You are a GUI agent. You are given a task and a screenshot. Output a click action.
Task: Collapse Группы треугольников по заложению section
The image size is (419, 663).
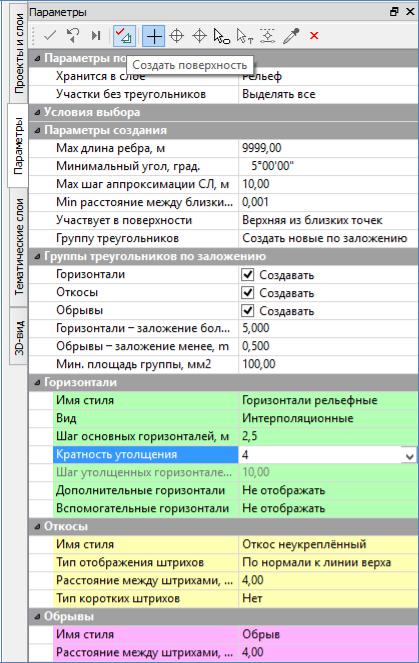(x=38, y=256)
